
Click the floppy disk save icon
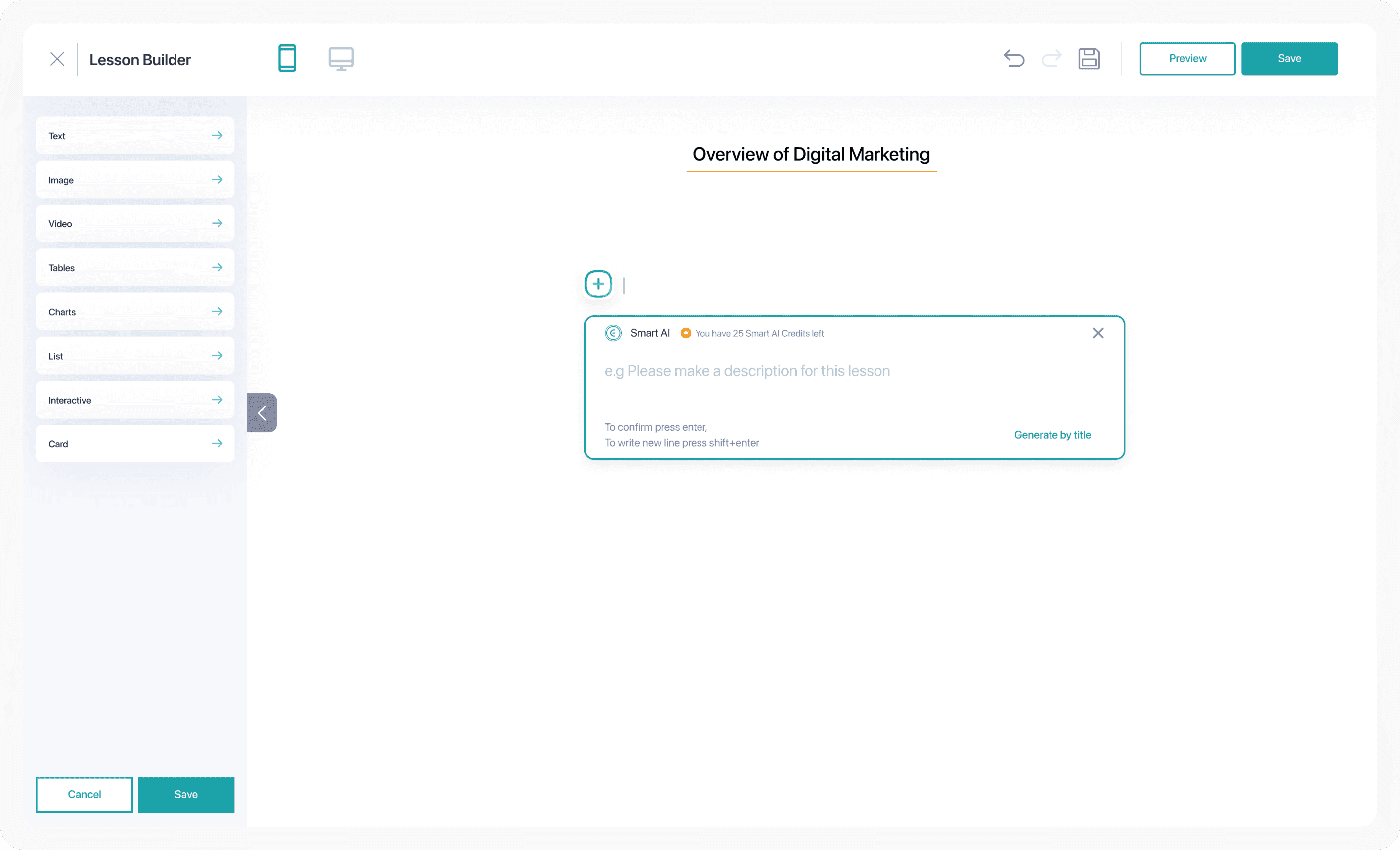[1088, 58]
